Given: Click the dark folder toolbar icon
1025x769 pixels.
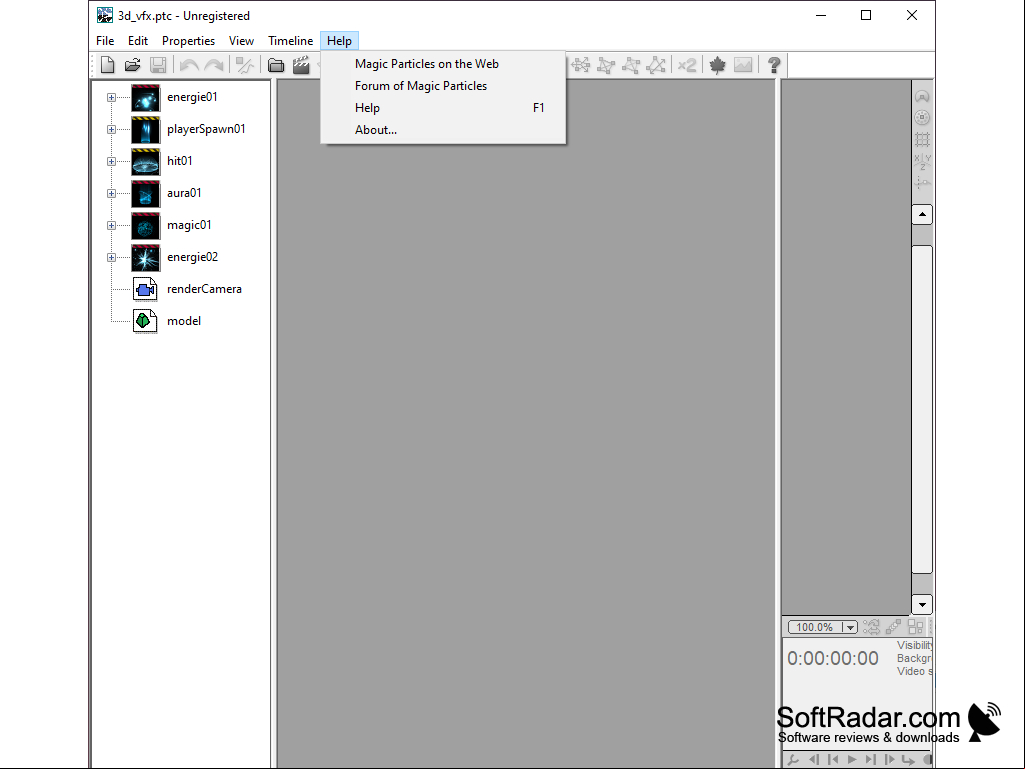Looking at the screenshot, I should click(x=276, y=65).
